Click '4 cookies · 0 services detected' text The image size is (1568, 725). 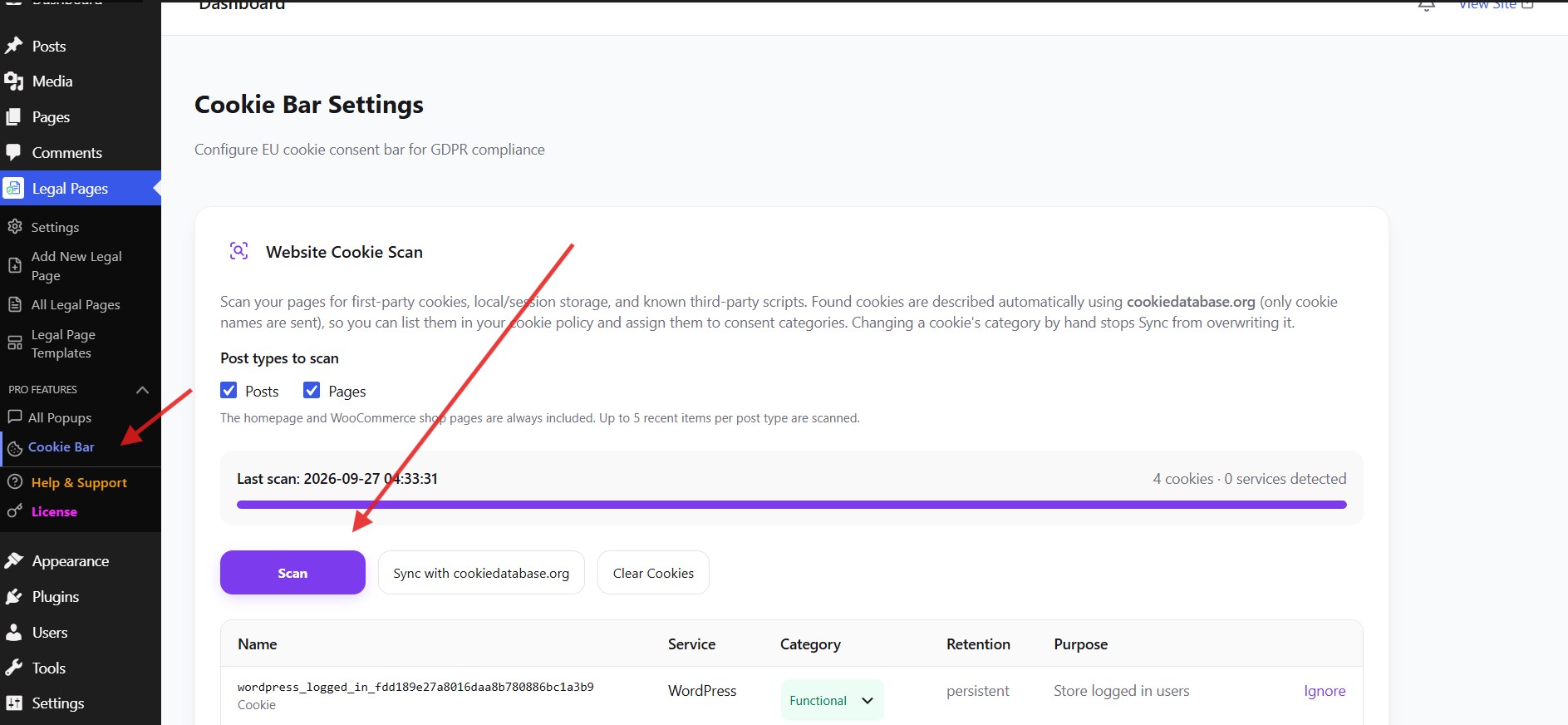click(x=1249, y=479)
